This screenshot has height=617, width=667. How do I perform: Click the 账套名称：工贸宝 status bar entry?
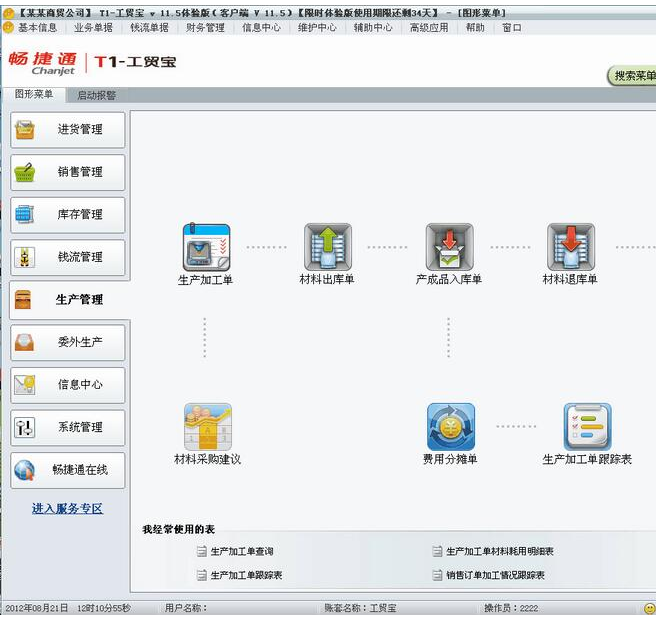360,608
